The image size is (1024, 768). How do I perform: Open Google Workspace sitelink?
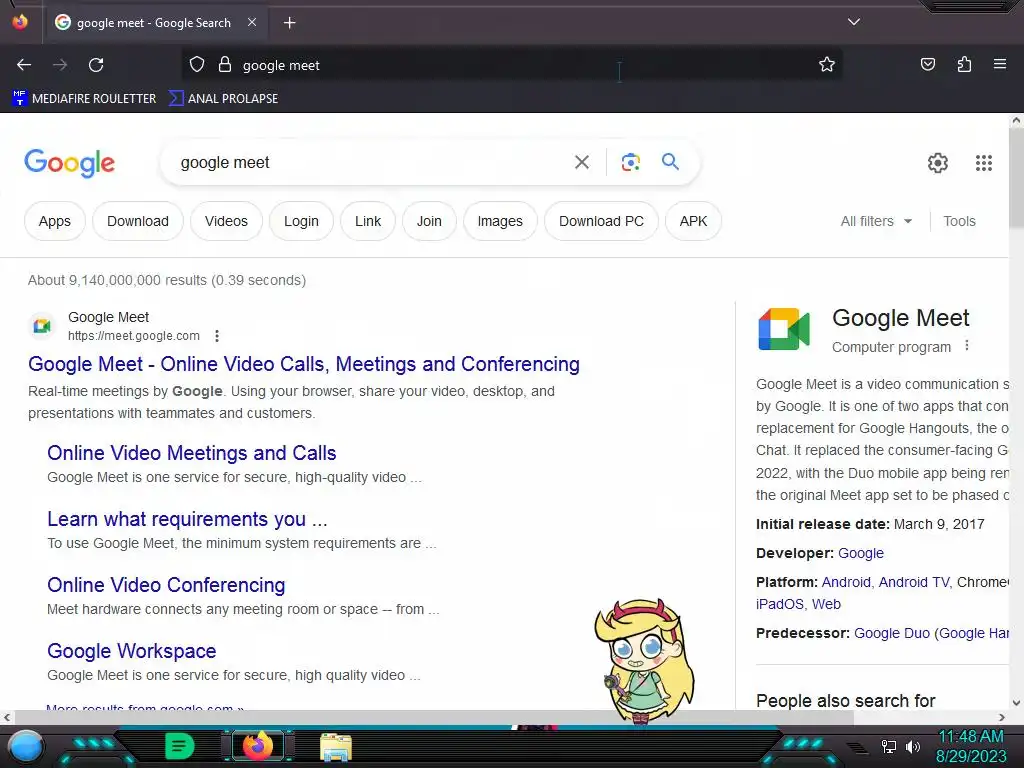[131, 650]
